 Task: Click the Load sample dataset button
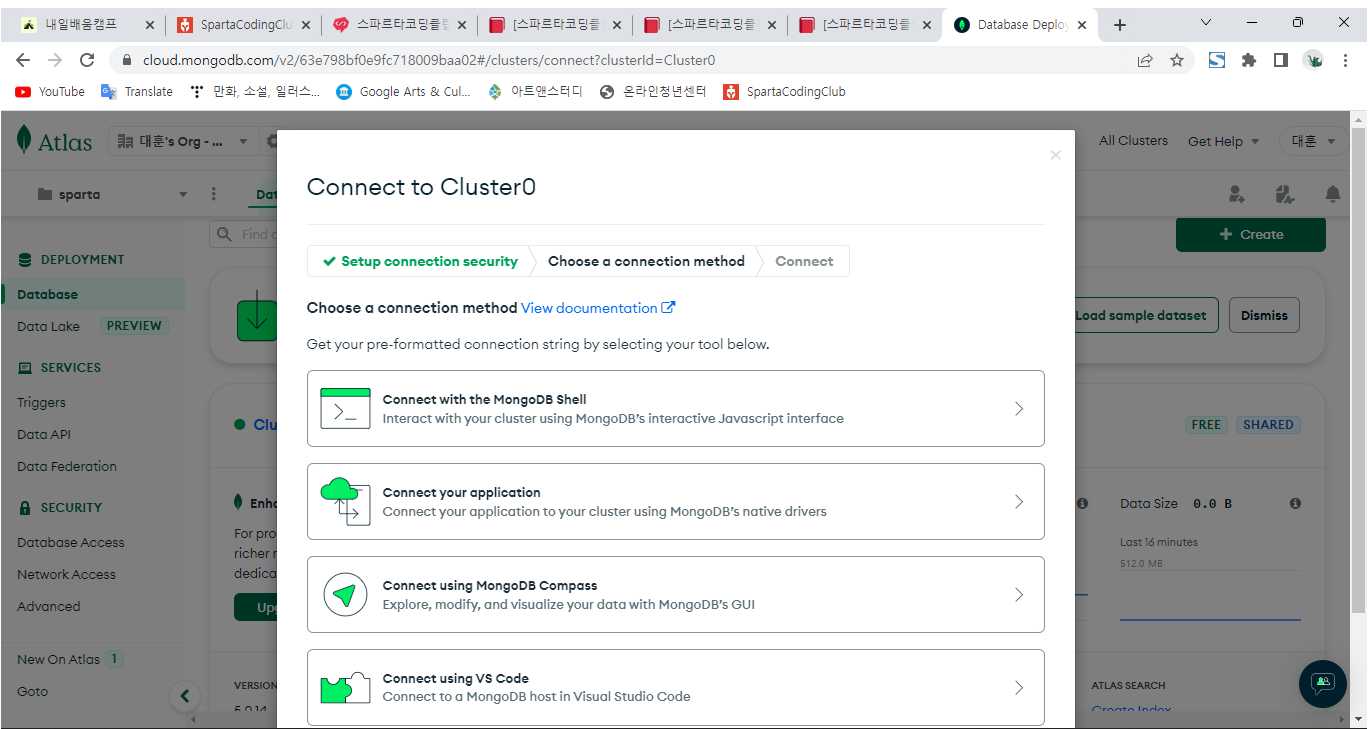coord(1146,315)
